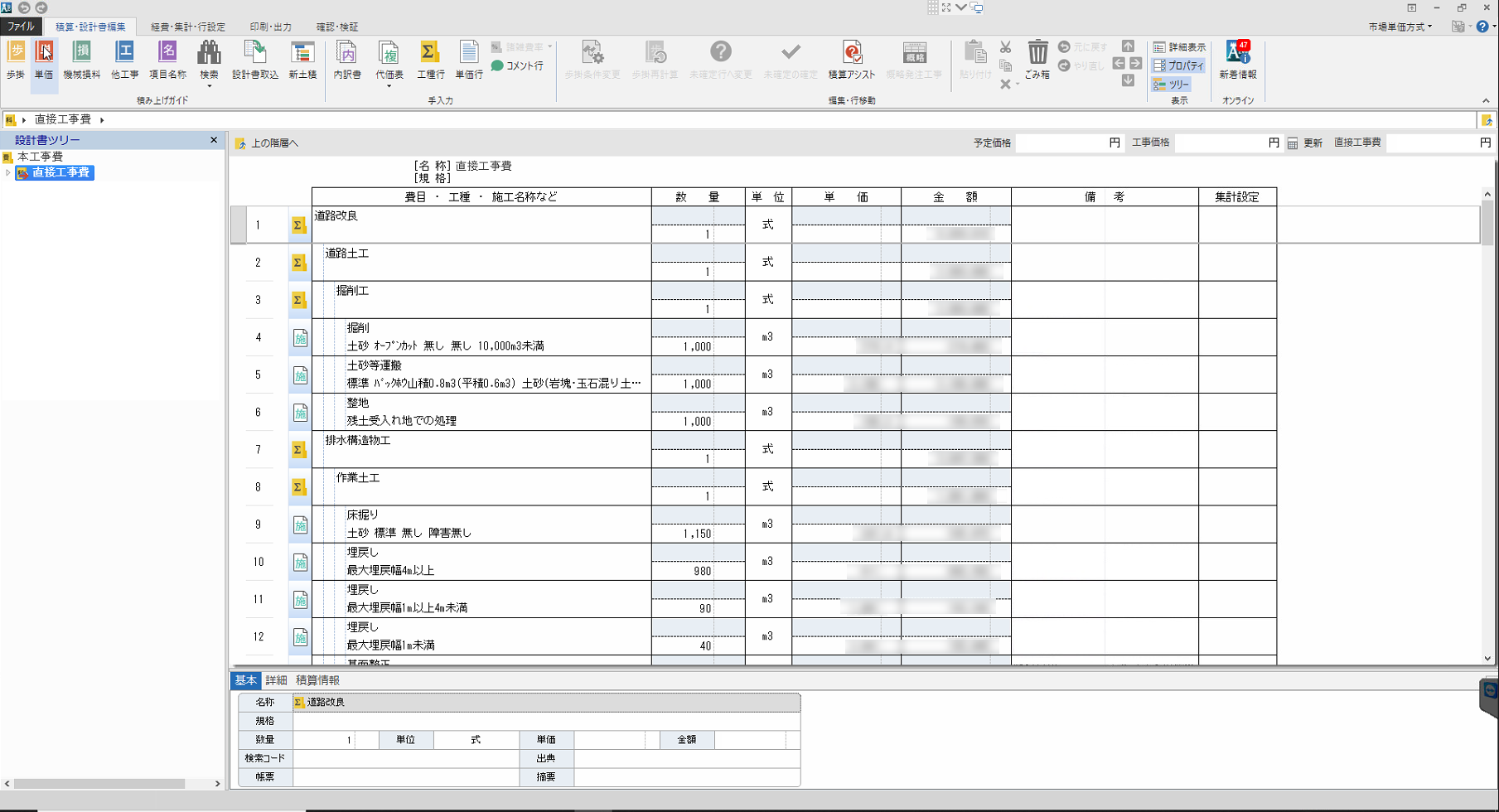Click quantity 1,150 cell
The image size is (1499, 812).
pyautogui.click(x=698, y=534)
